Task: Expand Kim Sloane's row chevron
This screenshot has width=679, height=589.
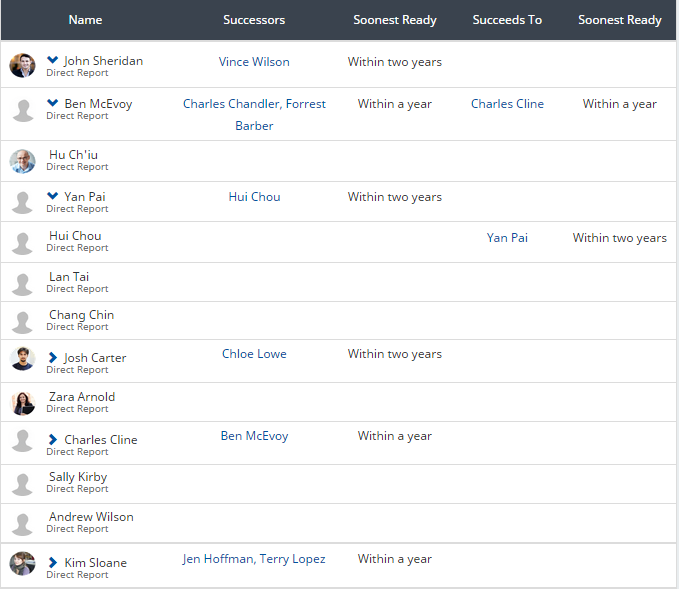Action: [x=53, y=563]
